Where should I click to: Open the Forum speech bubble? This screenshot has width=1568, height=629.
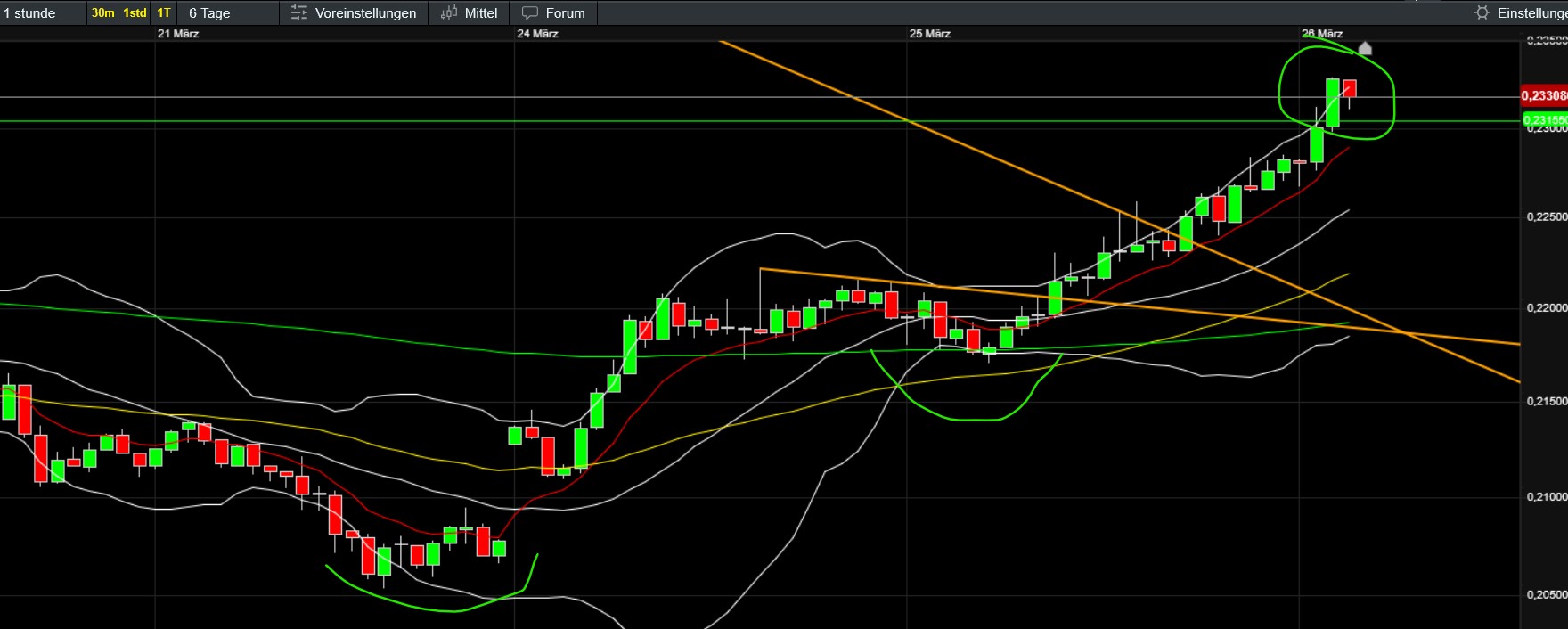pyautogui.click(x=530, y=12)
